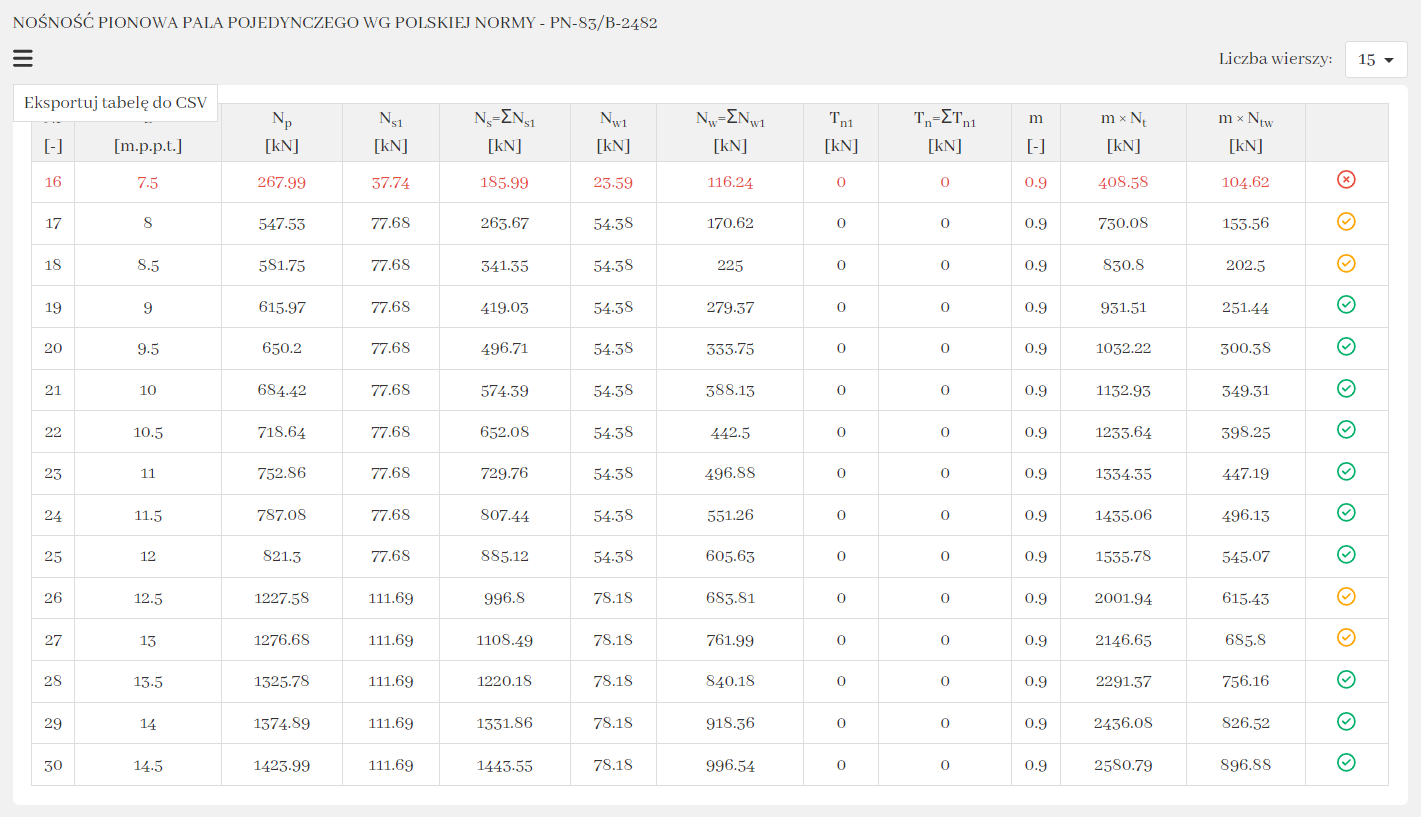Click orange check icon in row 27
Screen dimensions: 1421x817
pyautogui.click(x=1346, y=638)
